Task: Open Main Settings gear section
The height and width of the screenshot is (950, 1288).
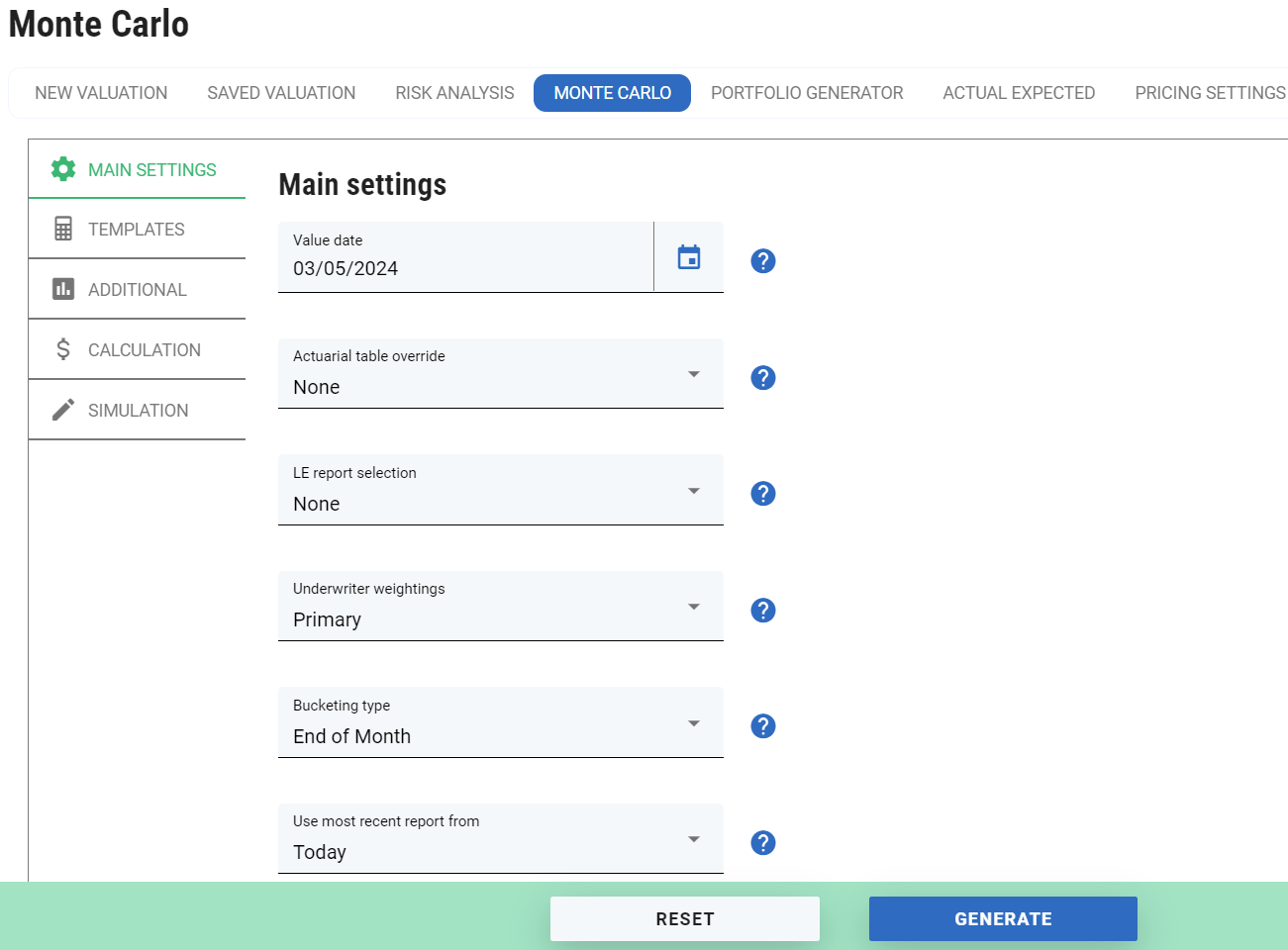Action: point(137,170)
